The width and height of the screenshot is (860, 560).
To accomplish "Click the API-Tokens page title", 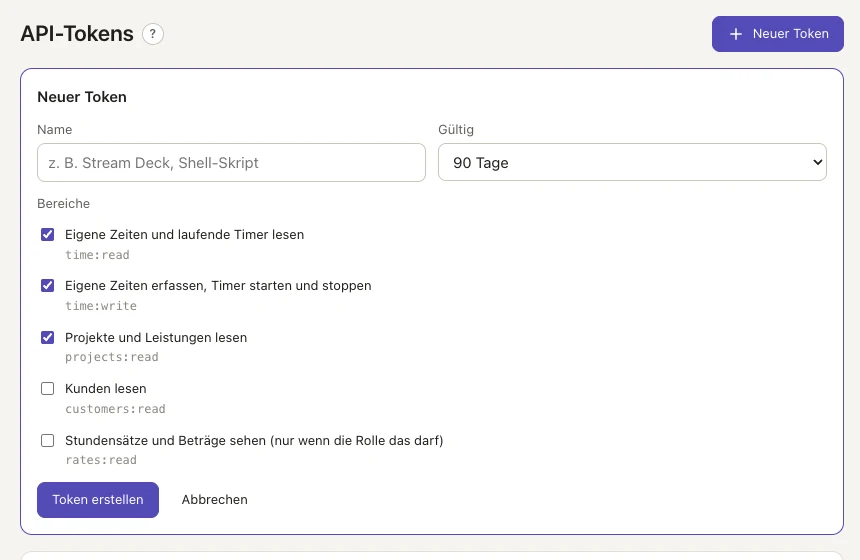I will pyautogui.click(x=77, y=34).
